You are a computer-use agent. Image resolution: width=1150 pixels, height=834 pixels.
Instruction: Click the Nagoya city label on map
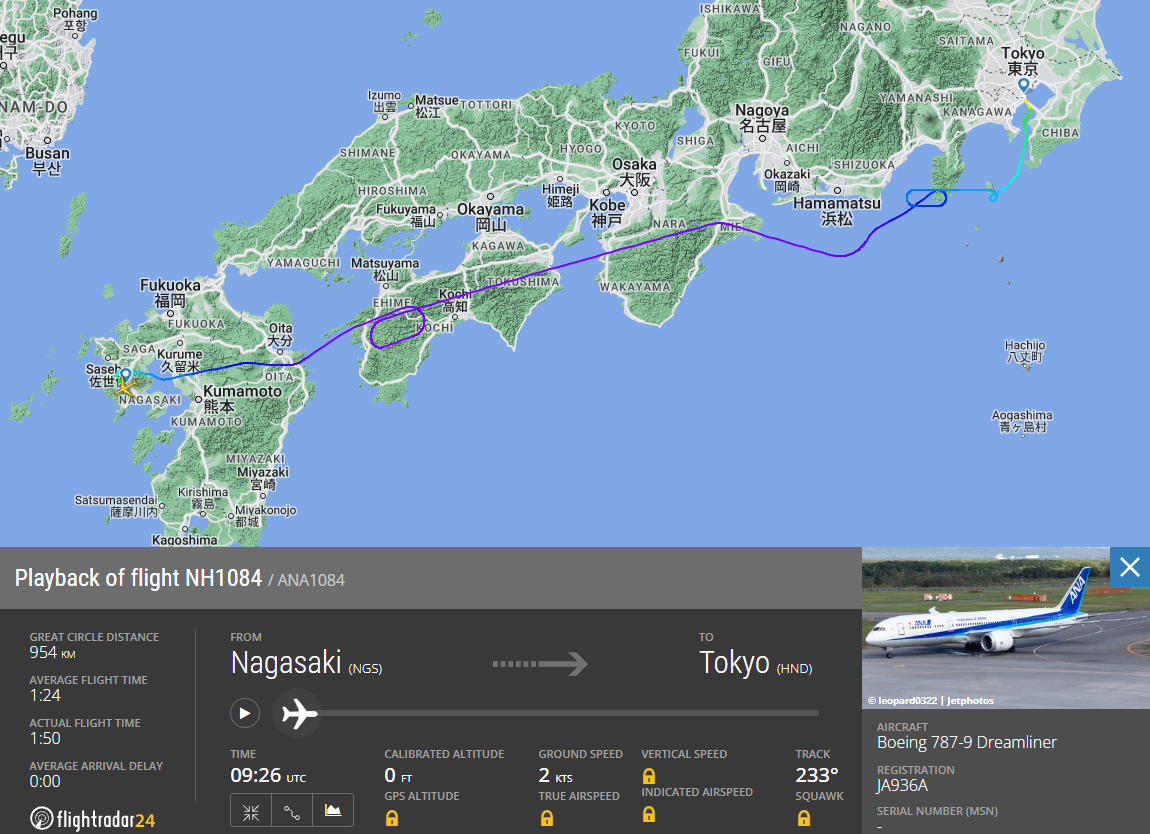(762, 117)
